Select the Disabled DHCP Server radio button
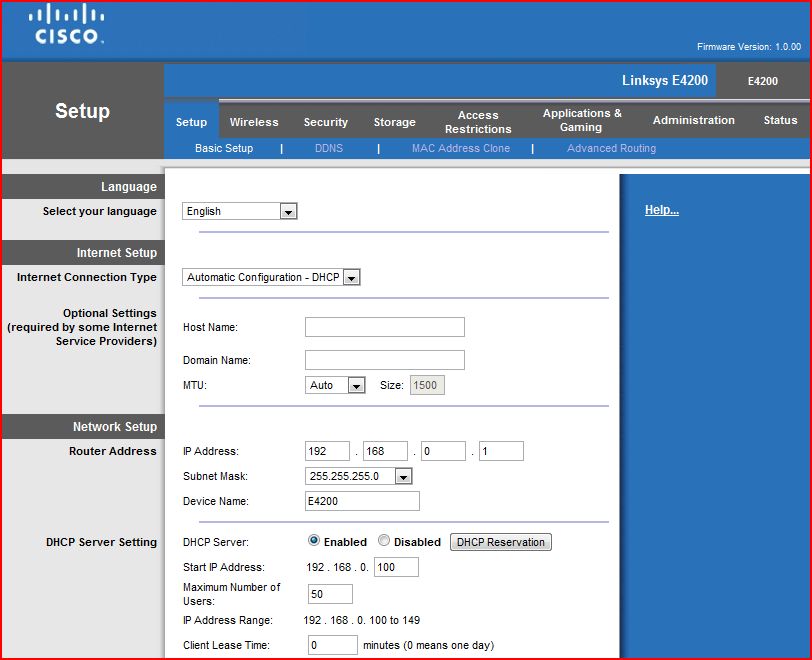 (384, 540)
